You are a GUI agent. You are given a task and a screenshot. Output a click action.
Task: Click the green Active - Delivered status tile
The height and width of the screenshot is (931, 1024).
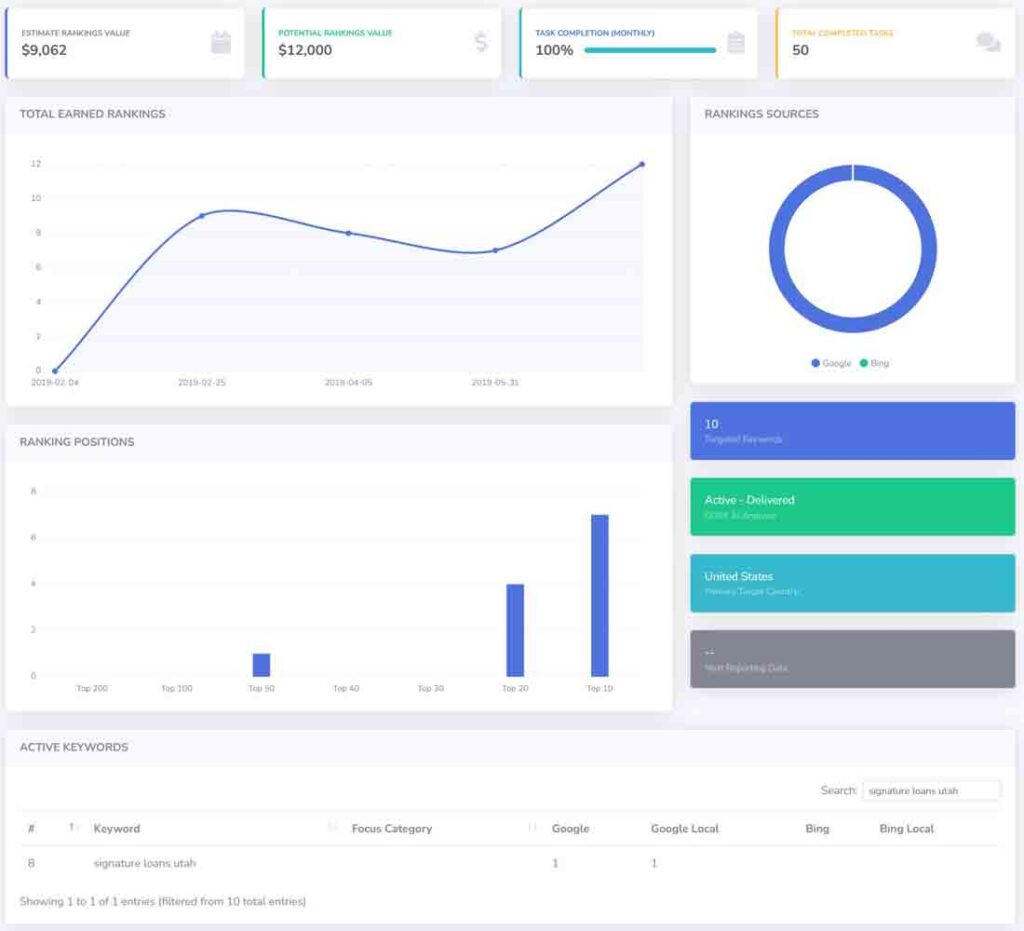(852, 507)
